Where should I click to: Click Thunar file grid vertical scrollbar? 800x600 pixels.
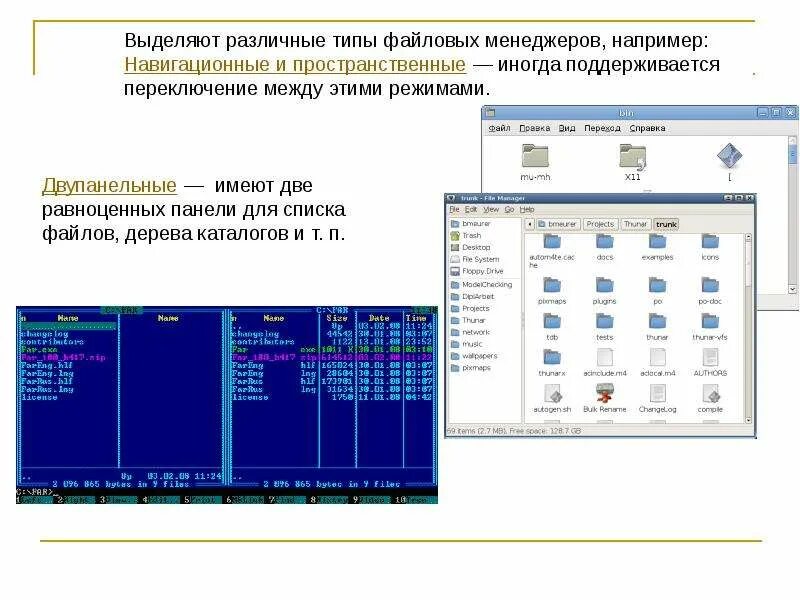(748, 329)
